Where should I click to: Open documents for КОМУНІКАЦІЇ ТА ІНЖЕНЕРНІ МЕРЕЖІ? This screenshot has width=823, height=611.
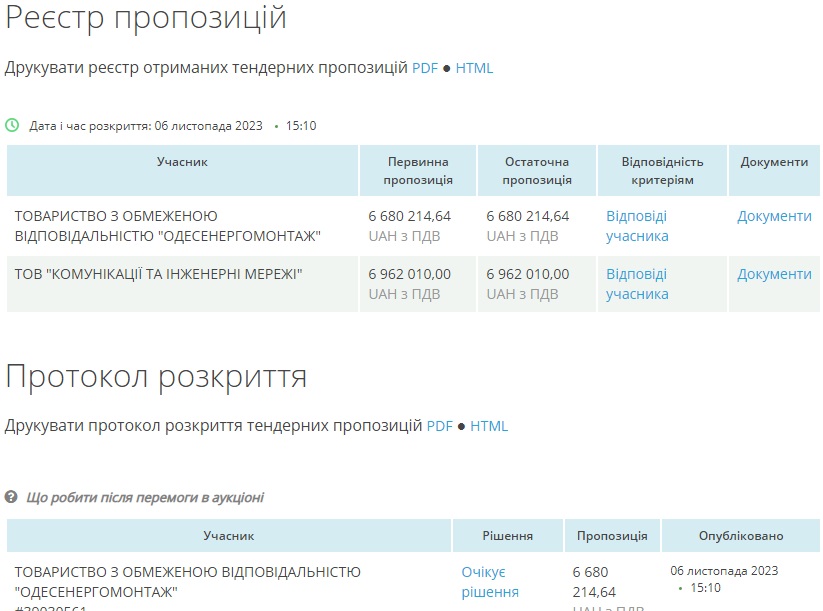coord(774,274)
